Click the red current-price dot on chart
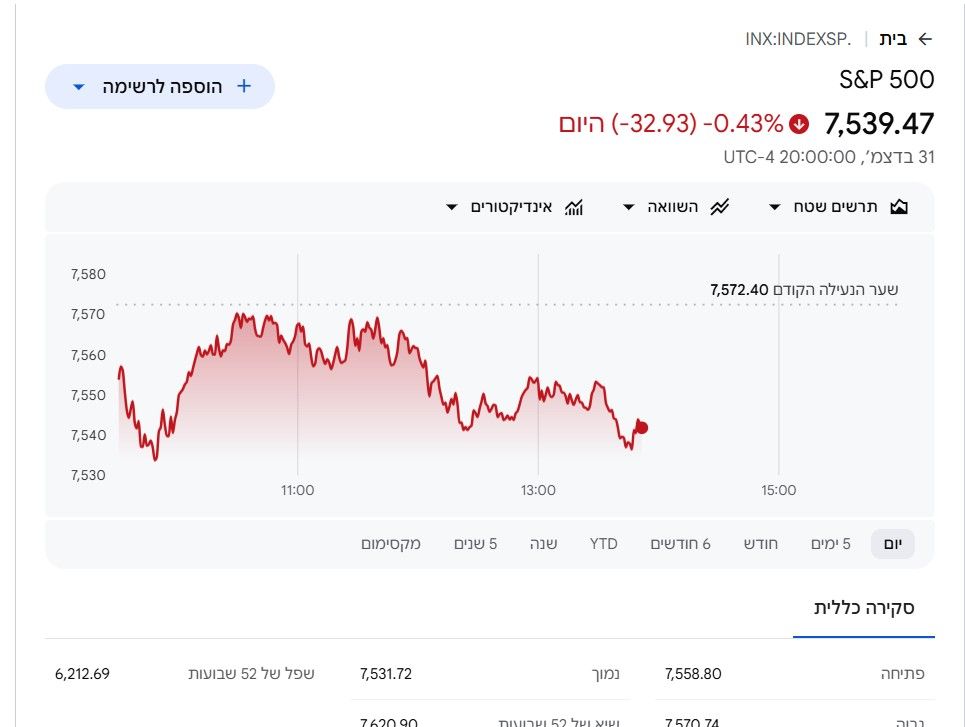The height and width of the screenshot is (727, 965). click(x=642, y=428)
